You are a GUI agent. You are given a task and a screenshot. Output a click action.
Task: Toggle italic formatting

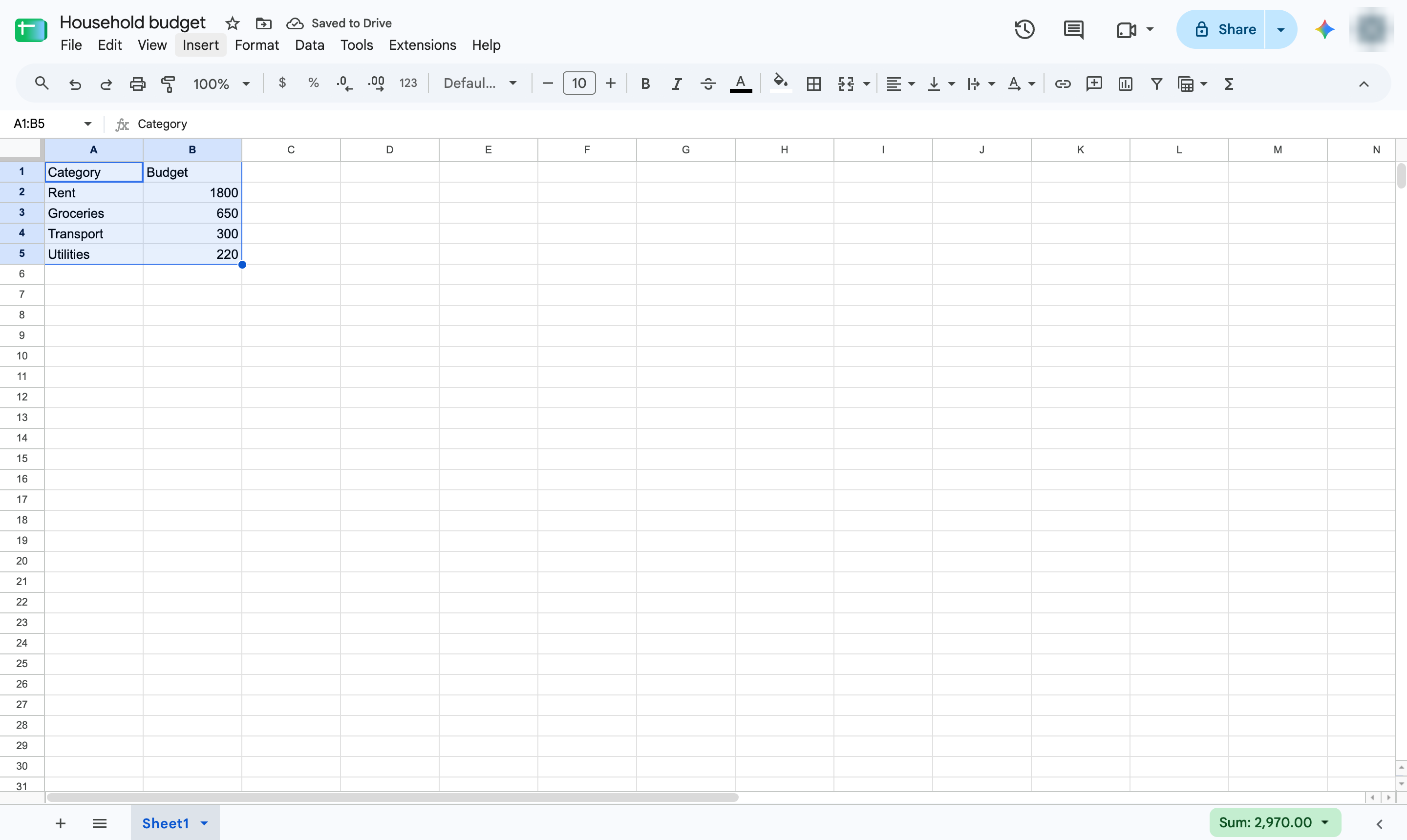click(x=676, y=84)
